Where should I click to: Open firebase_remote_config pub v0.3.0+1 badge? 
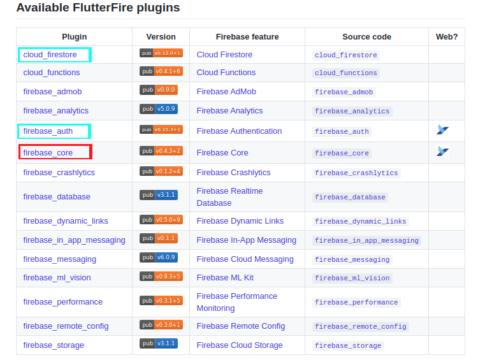161,325
